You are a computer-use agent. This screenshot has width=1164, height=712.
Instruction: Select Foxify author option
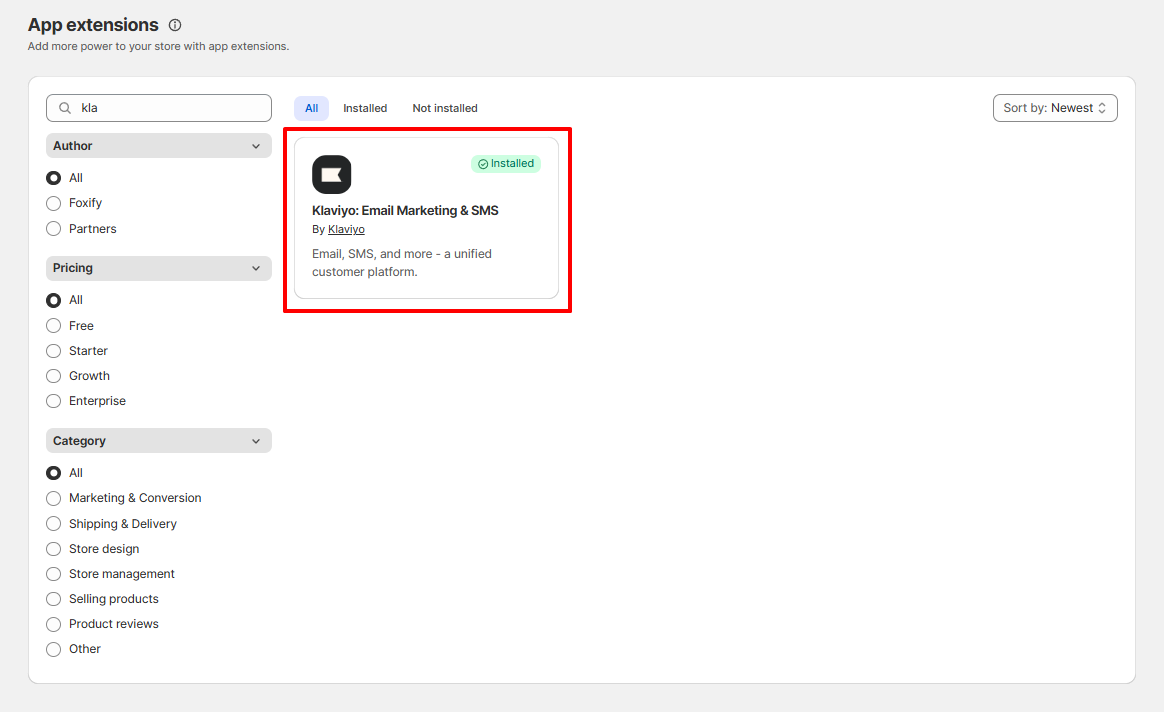(x=53, y=203)
